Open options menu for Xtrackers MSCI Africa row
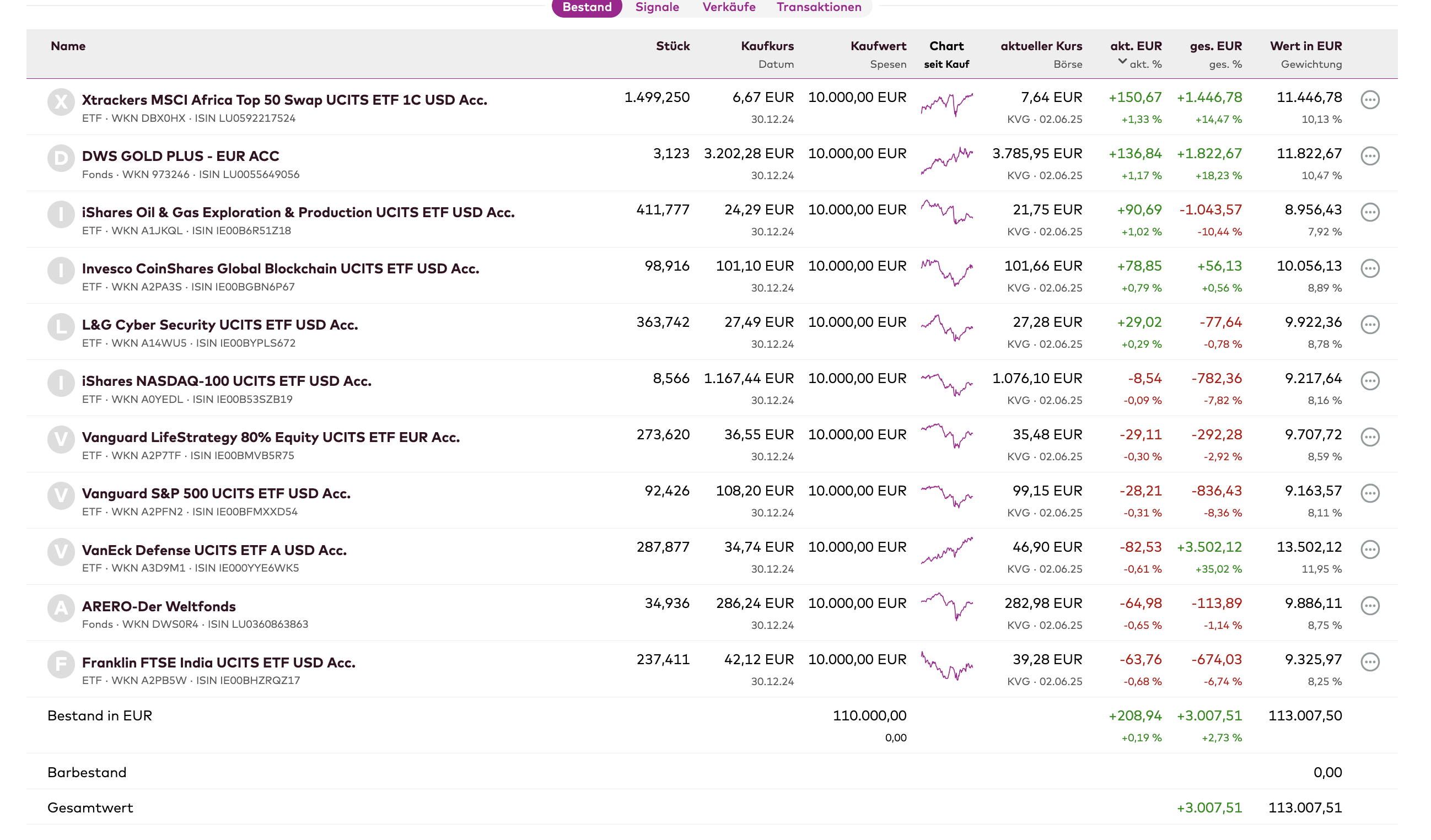 tap(1370, 100)
